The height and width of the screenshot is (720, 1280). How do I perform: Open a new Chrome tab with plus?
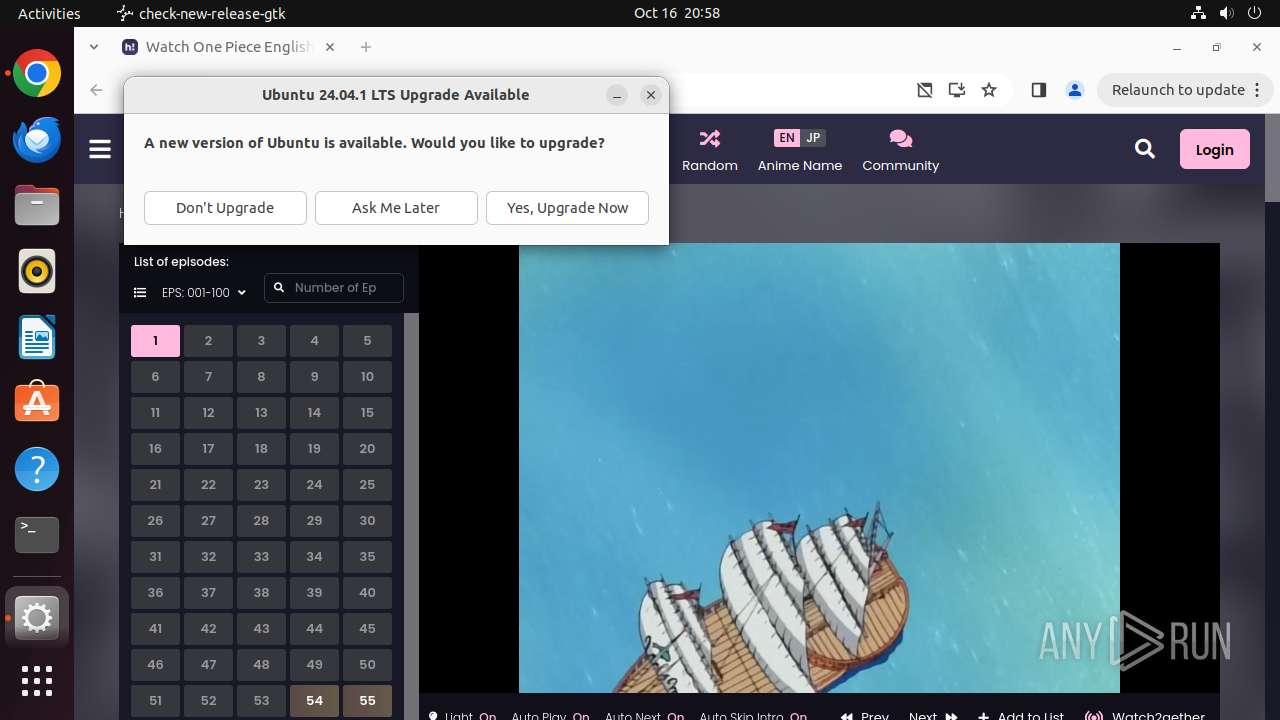[366, 47]
